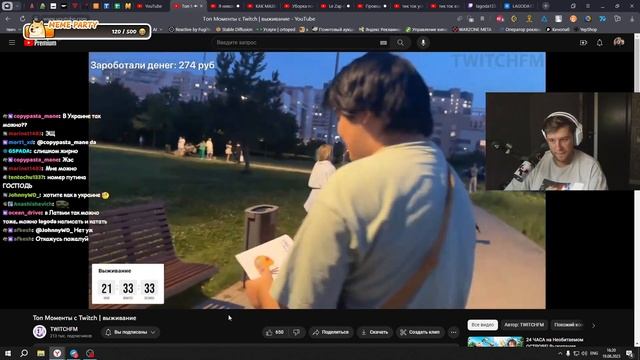
Task: Click Yandex Browser taskbar icon
Action: pos(57,353)
